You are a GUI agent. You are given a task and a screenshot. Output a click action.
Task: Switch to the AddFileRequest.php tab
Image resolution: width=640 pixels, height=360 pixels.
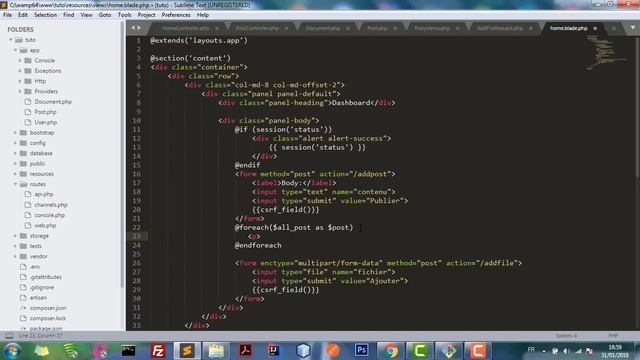[x=500, y=28]
